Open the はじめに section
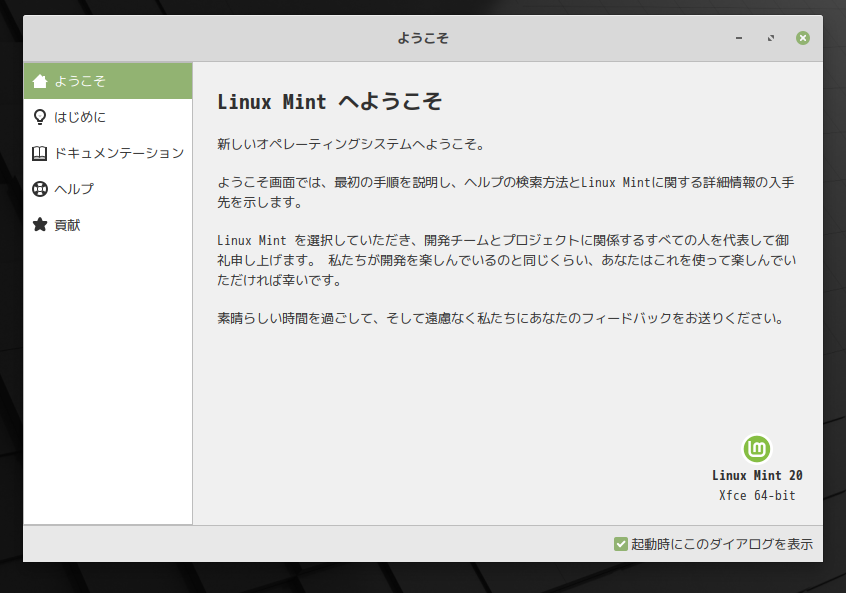Image resolution: width=846 pixels, height=593 pixels. [x=108, y=117]
